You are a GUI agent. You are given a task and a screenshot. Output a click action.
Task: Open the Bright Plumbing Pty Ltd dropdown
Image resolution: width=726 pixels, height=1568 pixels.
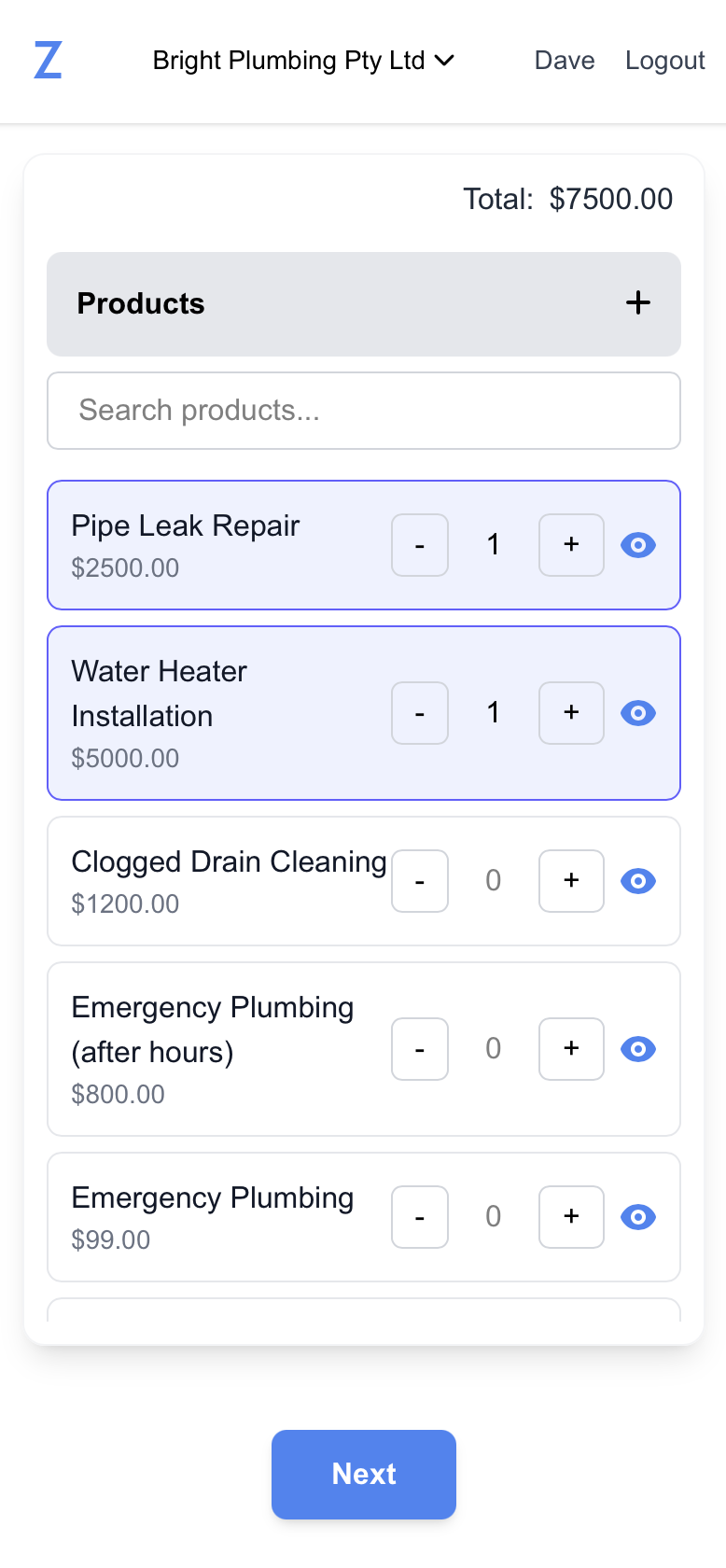303,61
